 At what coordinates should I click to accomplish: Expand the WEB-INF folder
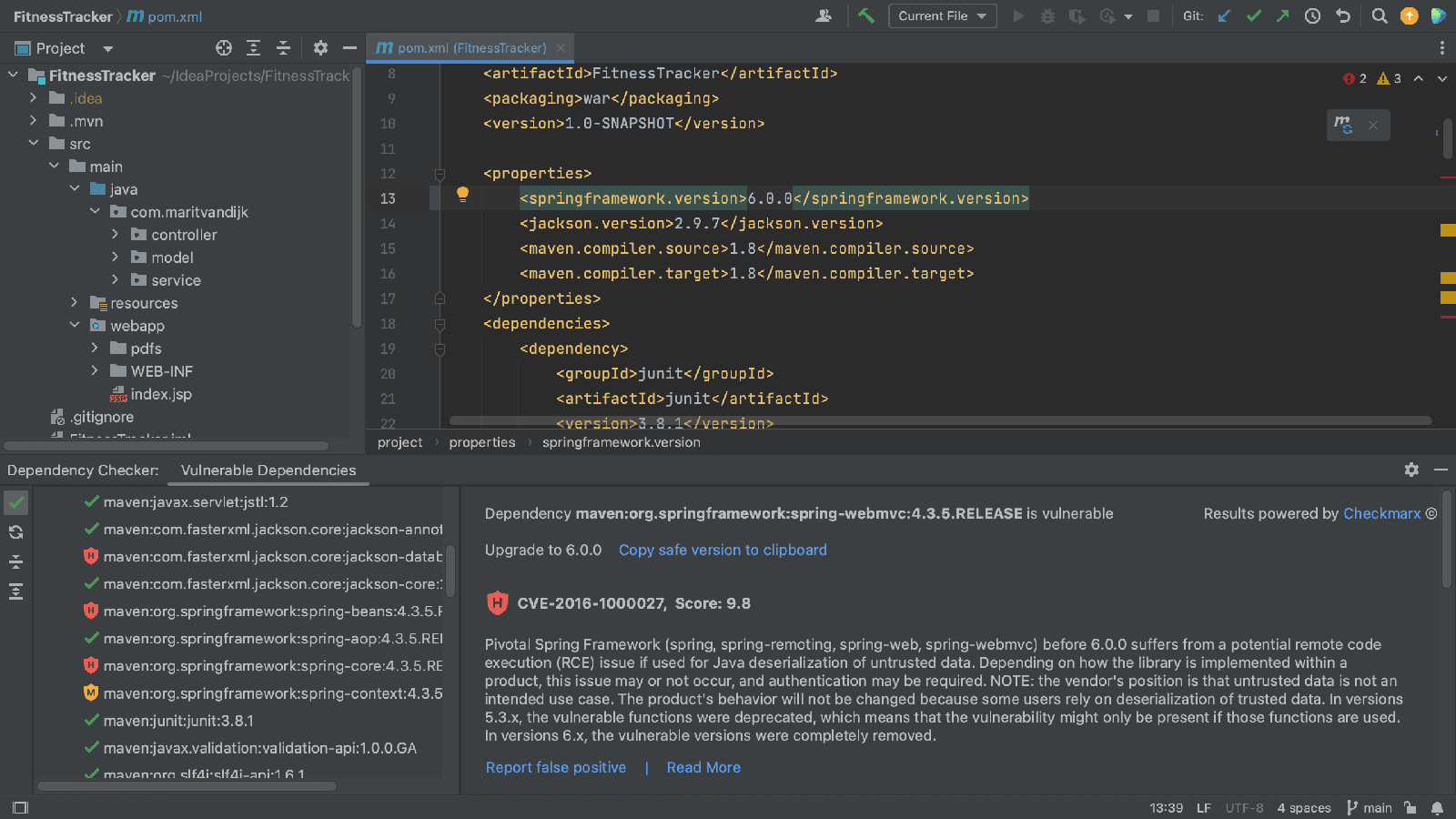(x=94, y=370)
